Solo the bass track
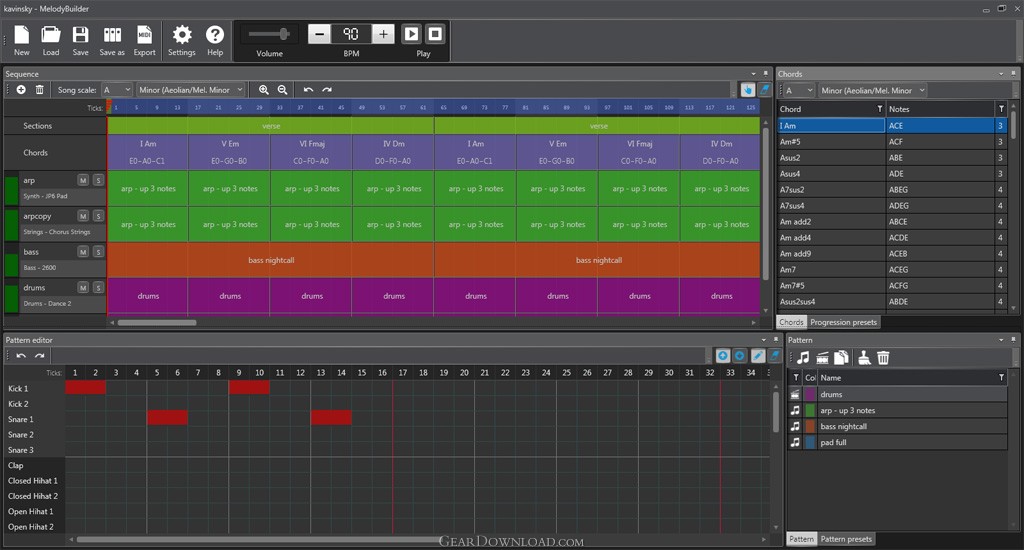Screen dimensions: 1024x550 pos(99,252)
